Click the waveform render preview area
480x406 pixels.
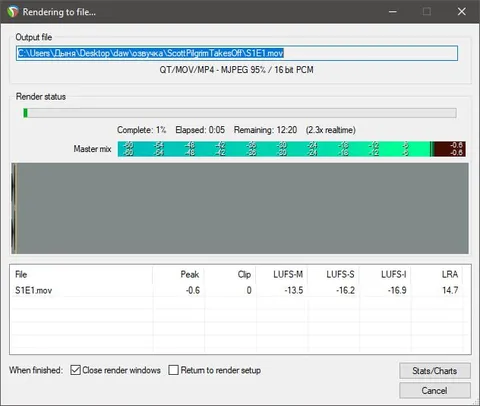(240, 208)
